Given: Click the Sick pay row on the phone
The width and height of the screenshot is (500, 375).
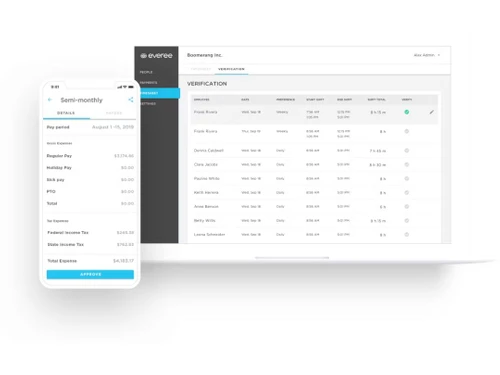Looking at the screenshot, I should (90, 180).
